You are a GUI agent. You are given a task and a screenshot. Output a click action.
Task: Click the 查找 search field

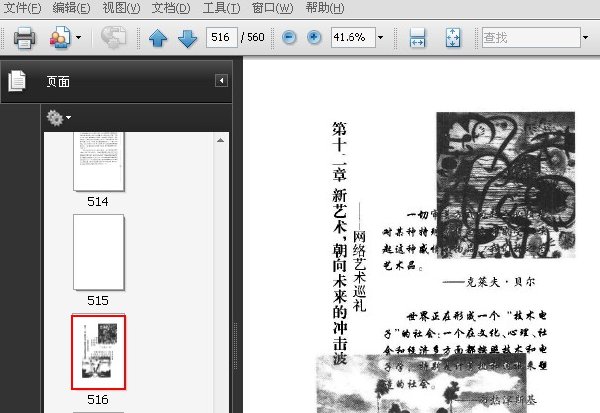pos(531,37)
